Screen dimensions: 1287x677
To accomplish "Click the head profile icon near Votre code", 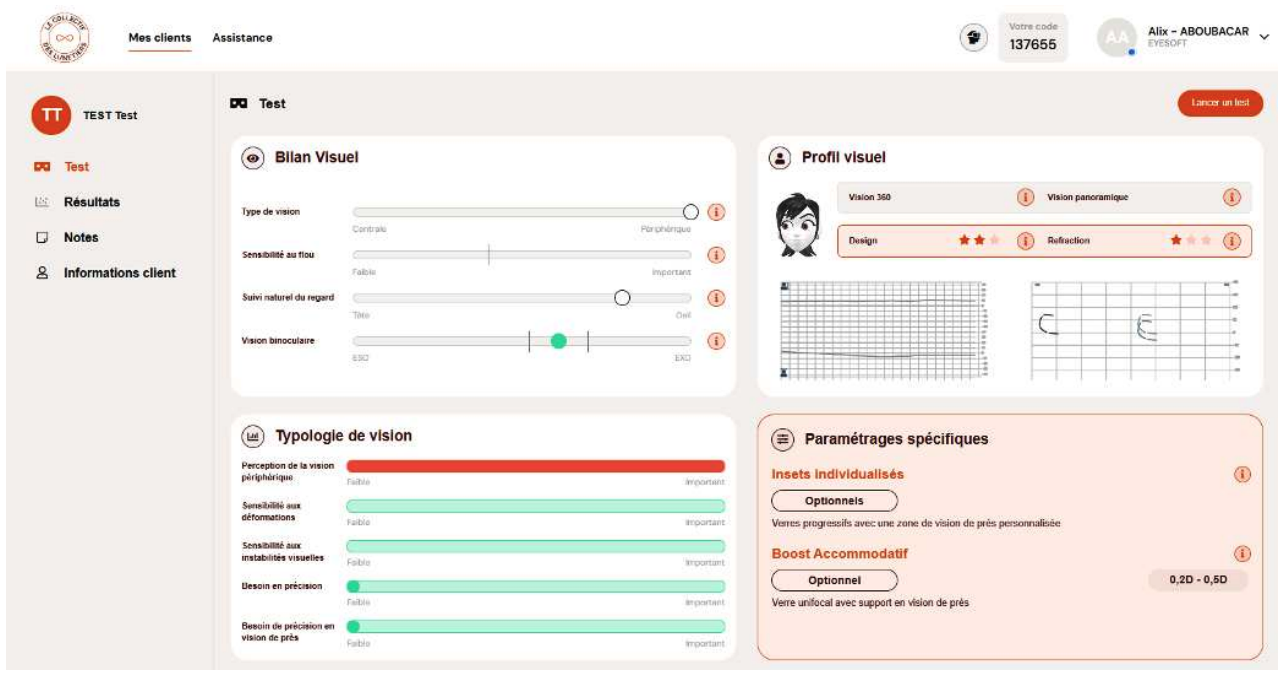I will coord(973,38).
